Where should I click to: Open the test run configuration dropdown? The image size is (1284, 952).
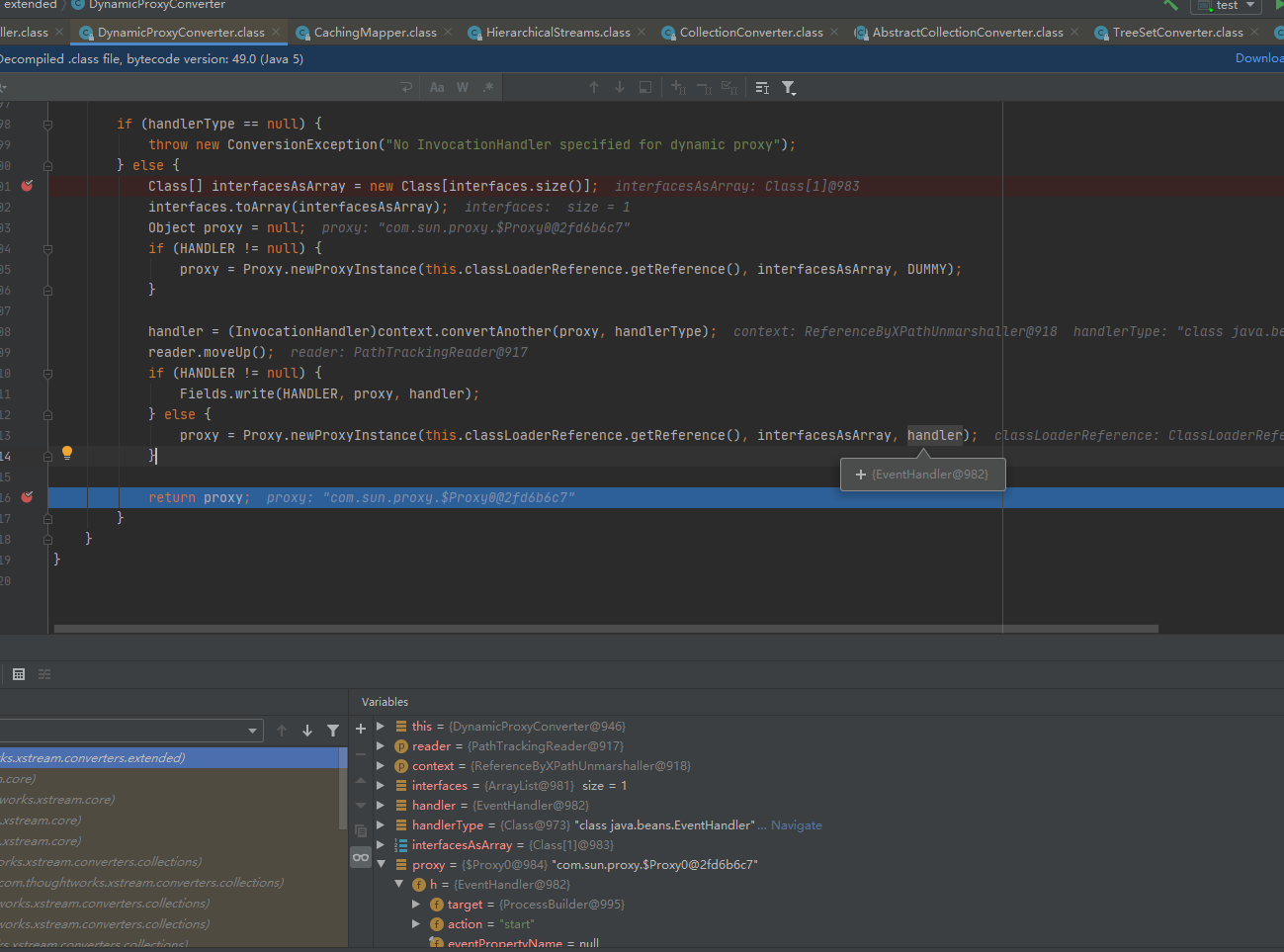pos(1226,6)
